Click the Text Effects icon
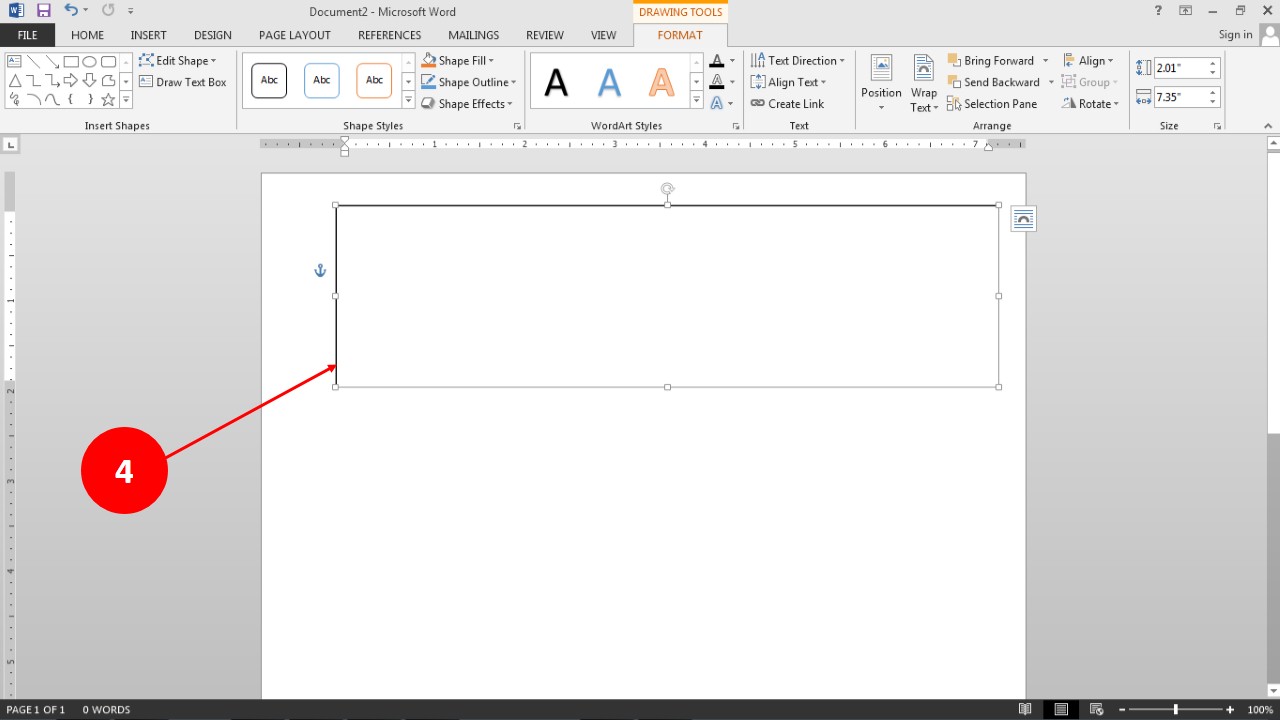The width and height of the screenshot is (1280, 720). (x=716, y=103)
